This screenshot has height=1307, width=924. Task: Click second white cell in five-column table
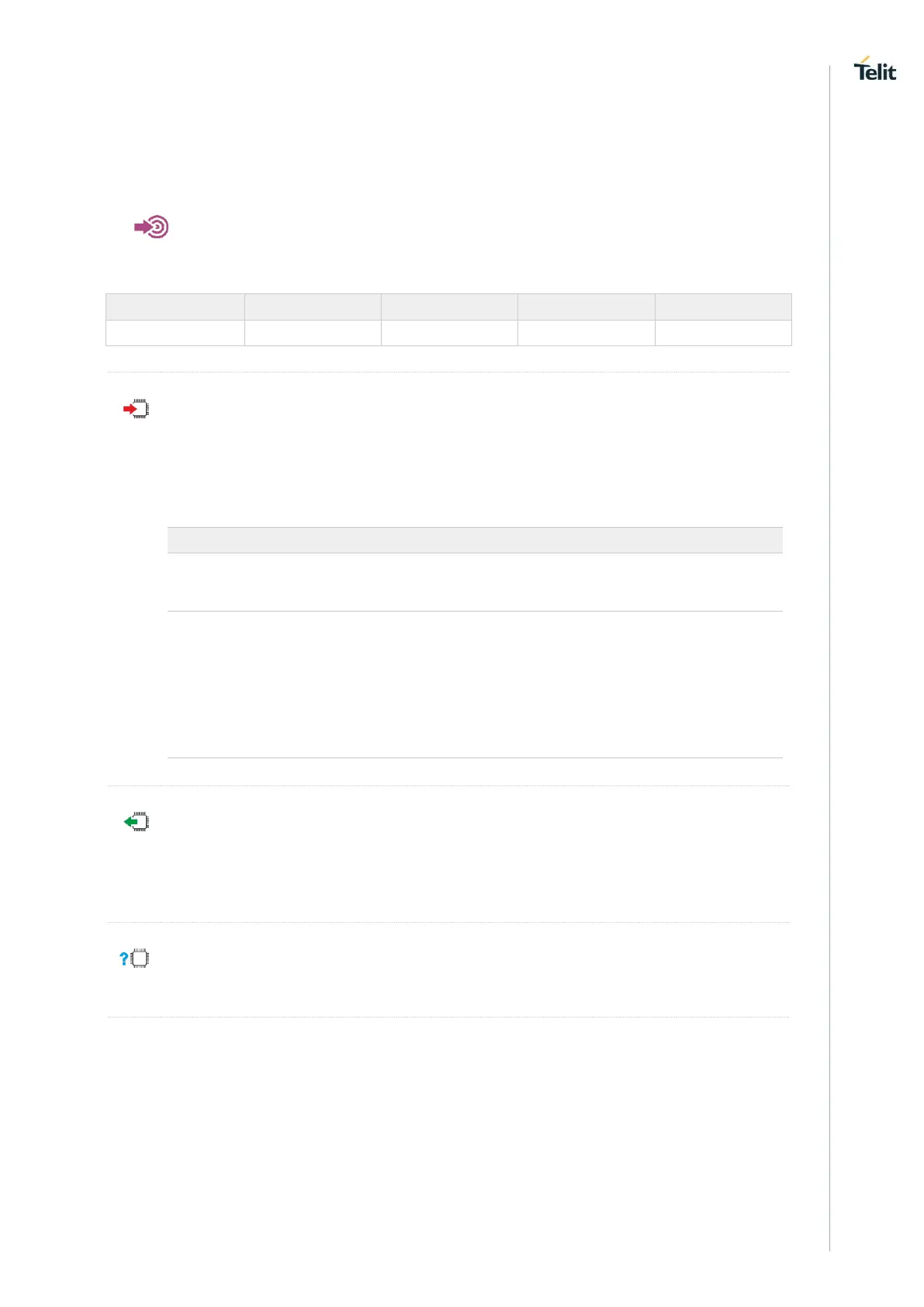coord(313,333)
